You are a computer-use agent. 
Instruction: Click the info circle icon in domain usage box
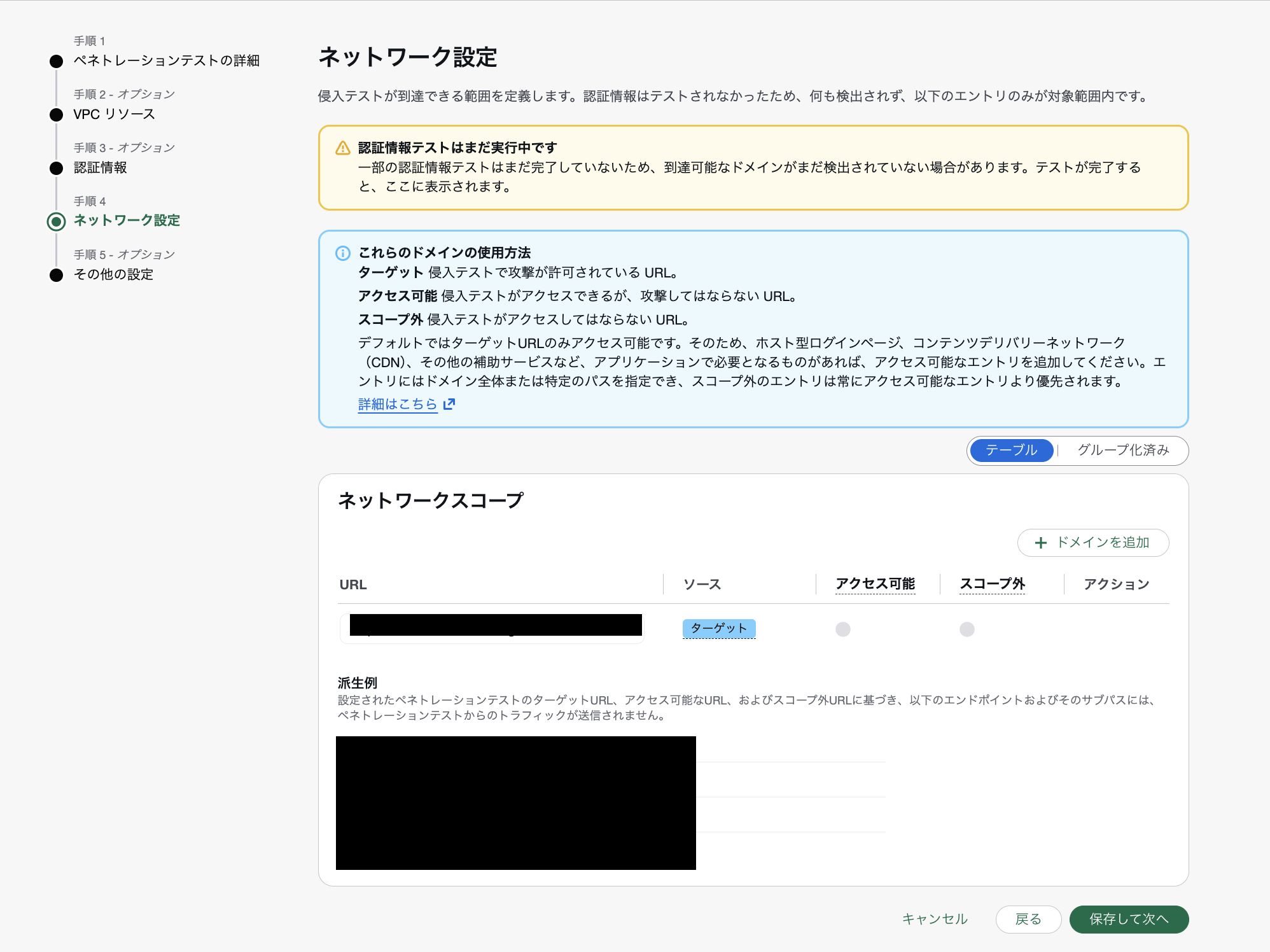coord(343,253)
